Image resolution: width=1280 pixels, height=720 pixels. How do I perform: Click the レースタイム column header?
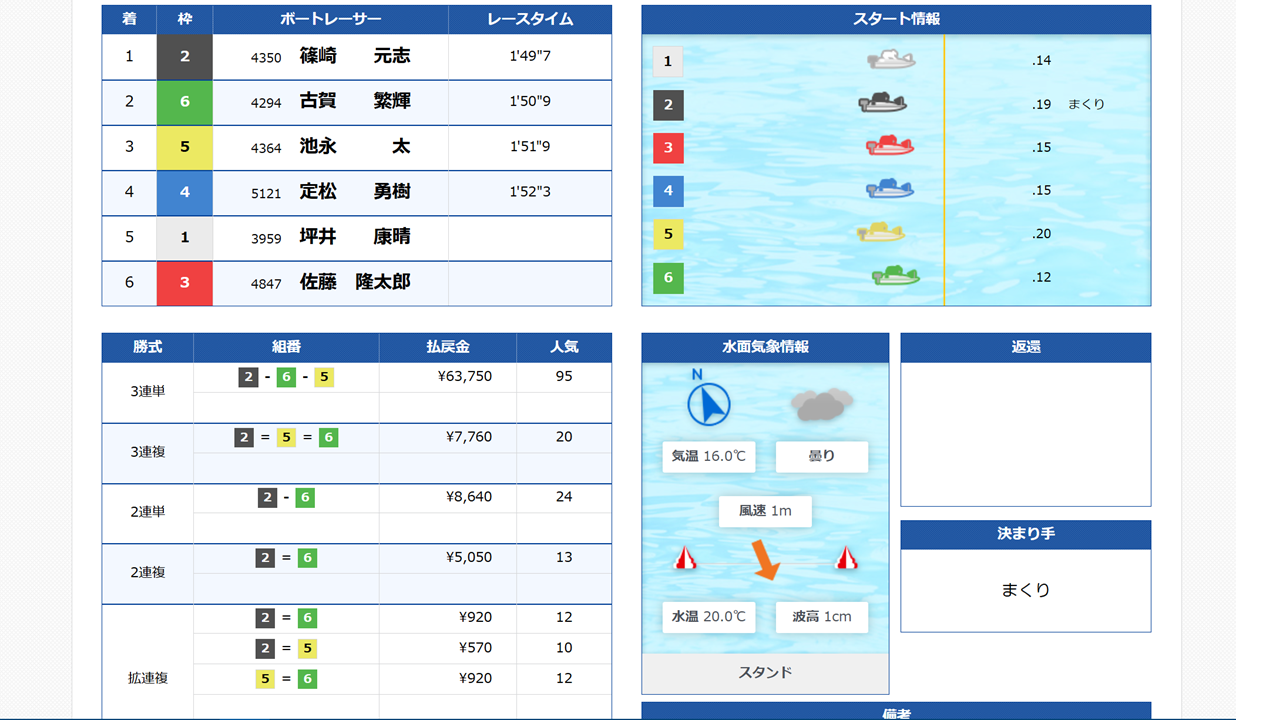tap(530, 20)
